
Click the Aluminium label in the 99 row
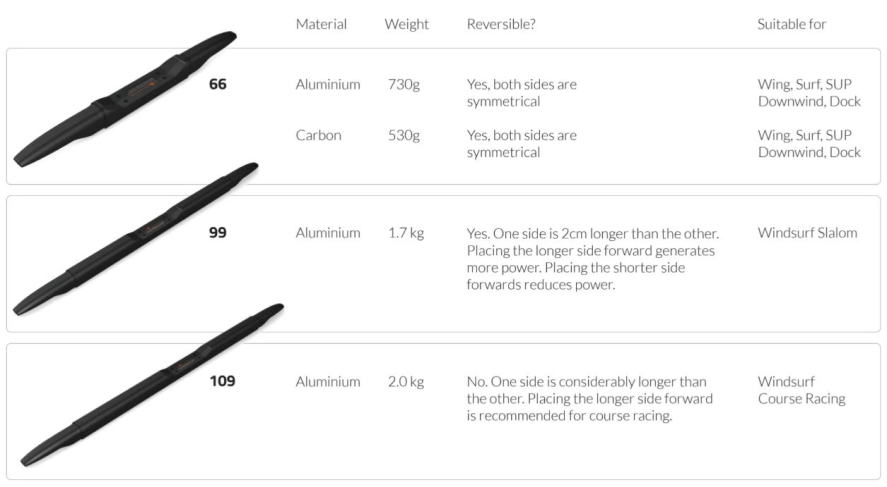pos(328,233)
